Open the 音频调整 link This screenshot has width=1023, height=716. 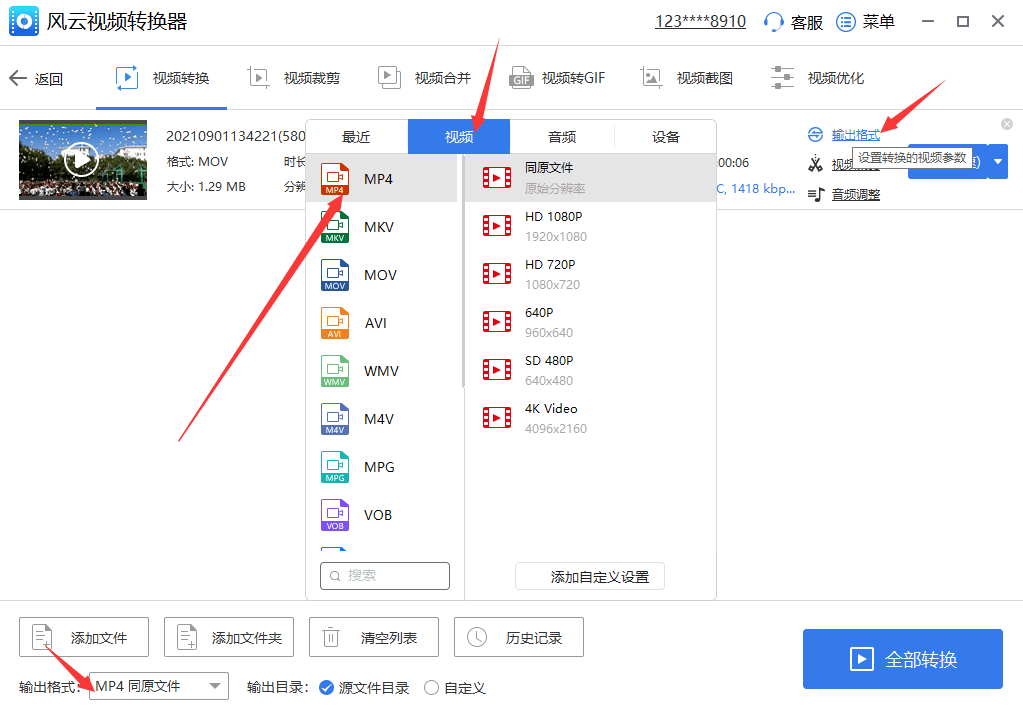coord(855,195)
